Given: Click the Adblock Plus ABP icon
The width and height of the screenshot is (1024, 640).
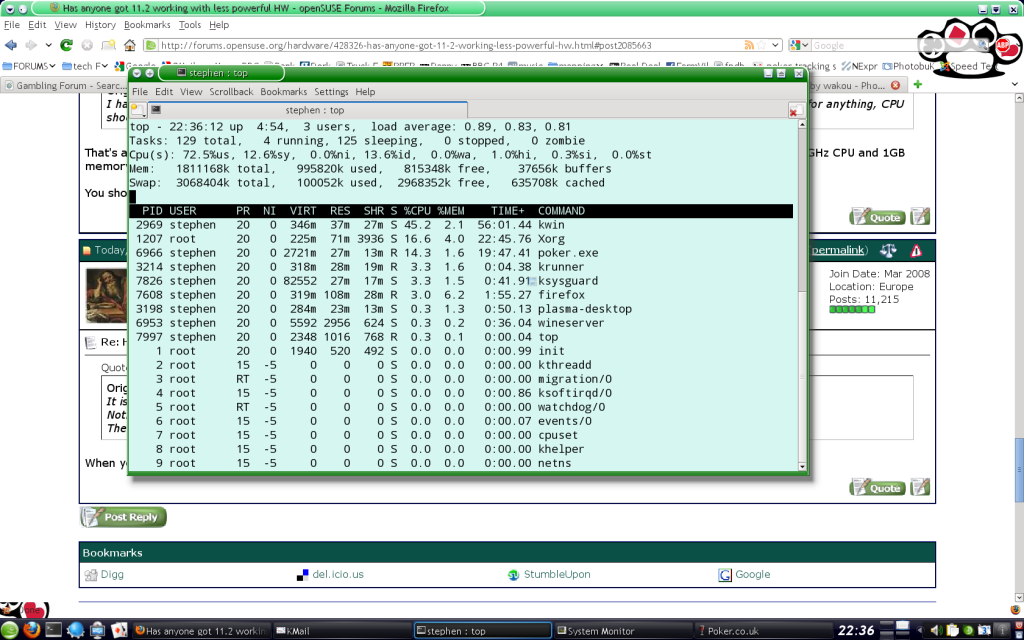Looking at the screenshot, I should pyautogui.click(x=1002, y=45).
